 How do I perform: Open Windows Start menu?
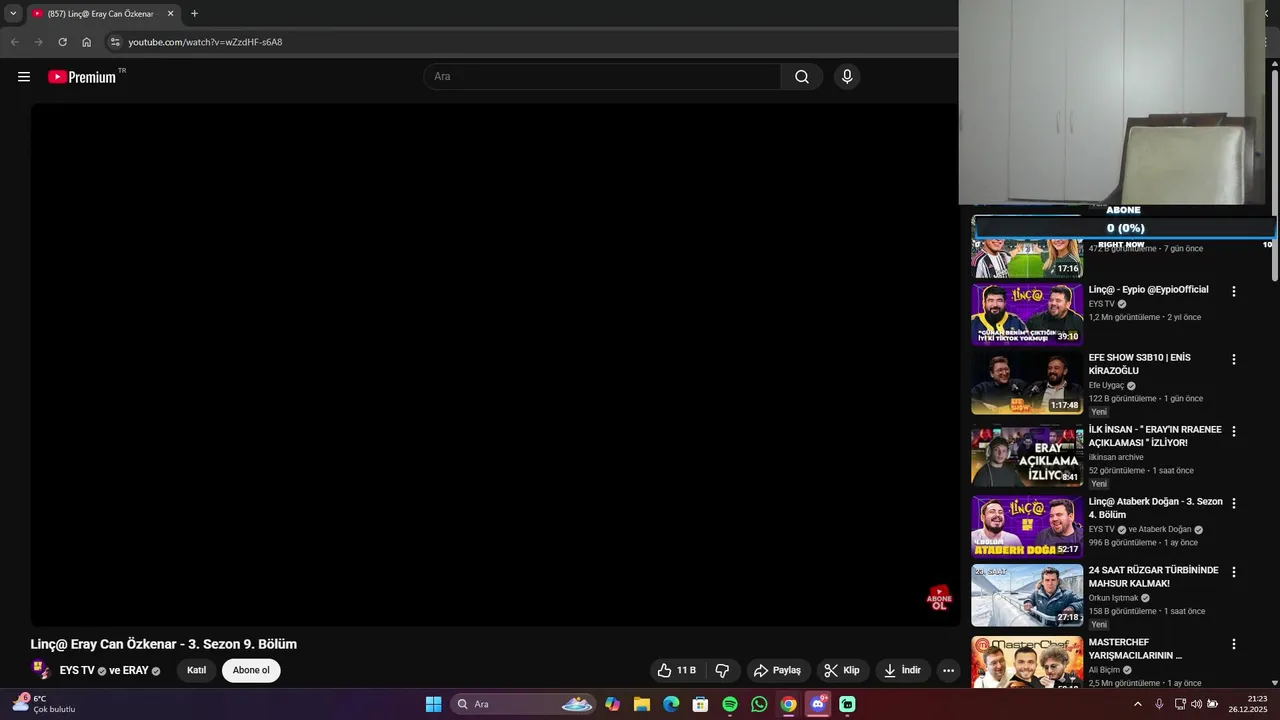tap(433, 704)
